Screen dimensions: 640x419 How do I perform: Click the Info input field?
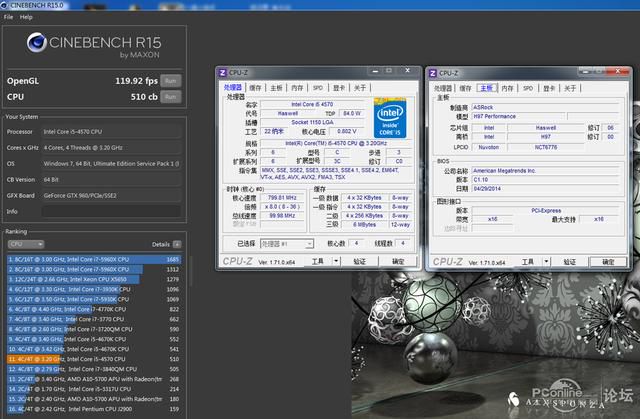pos(111,211)
